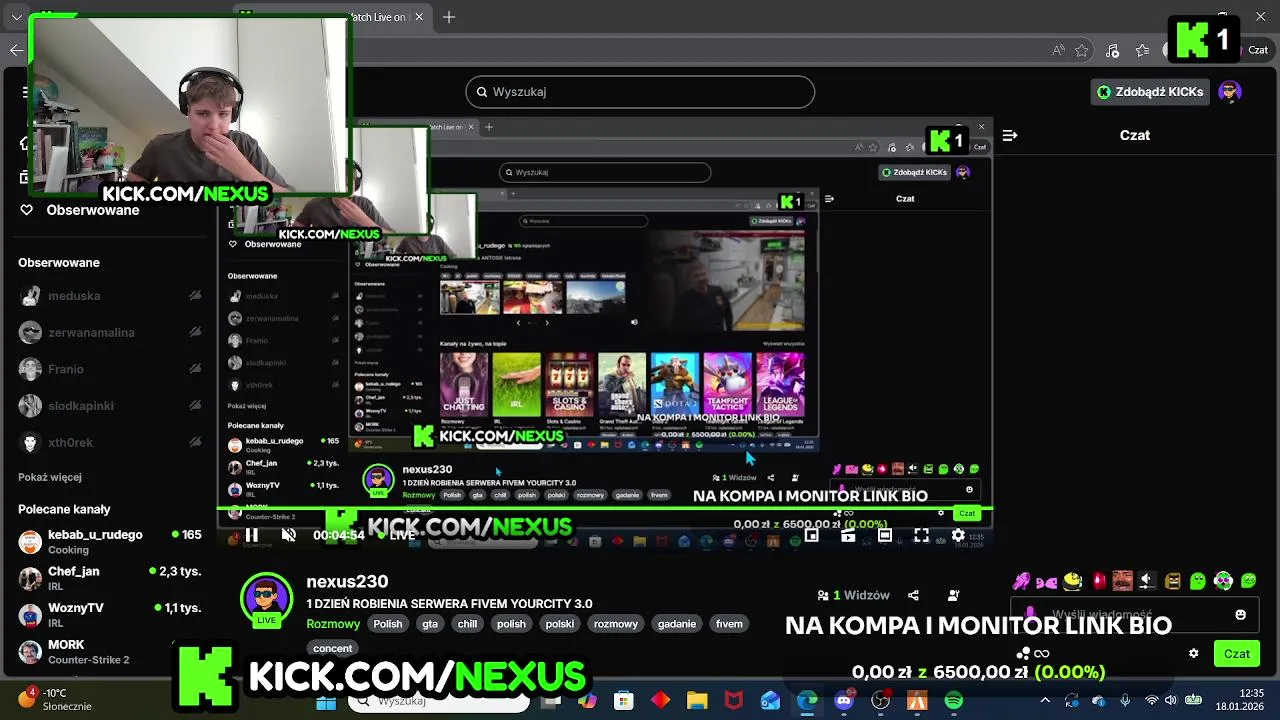Open Discord from the taskbar
Viewport: 1280px width, 720px height.
pyautogui.click(x=844, y=701)
